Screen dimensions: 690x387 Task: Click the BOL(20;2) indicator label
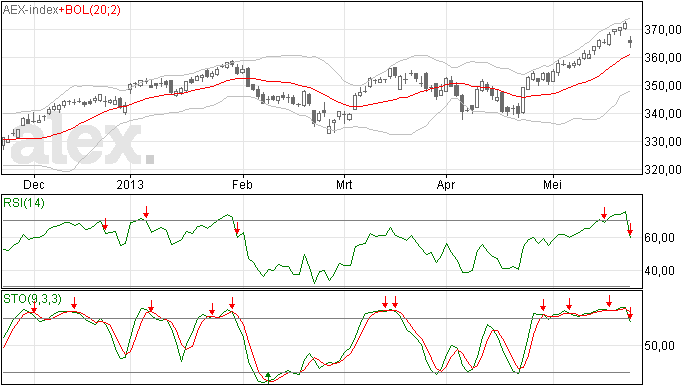[x=93, y=10]
